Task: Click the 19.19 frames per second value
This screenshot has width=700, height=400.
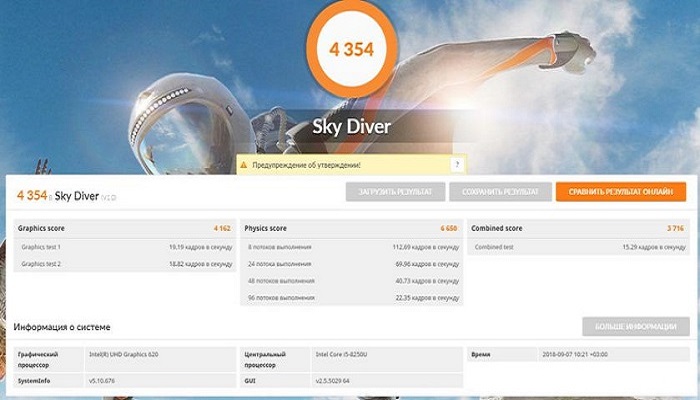Action: click(x=200, y=247)
